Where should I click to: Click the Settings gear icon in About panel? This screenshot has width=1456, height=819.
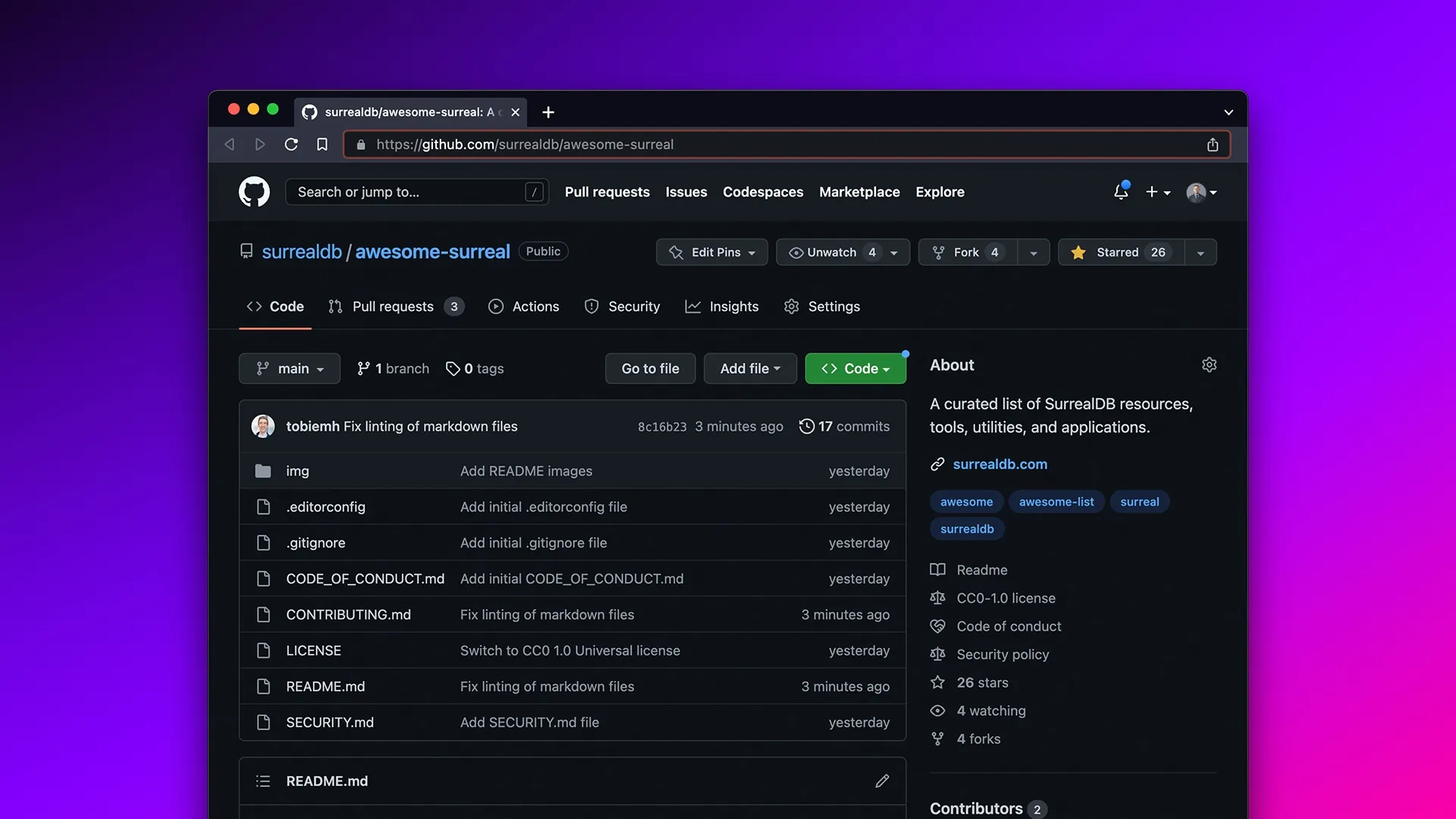click(1208, 364)
